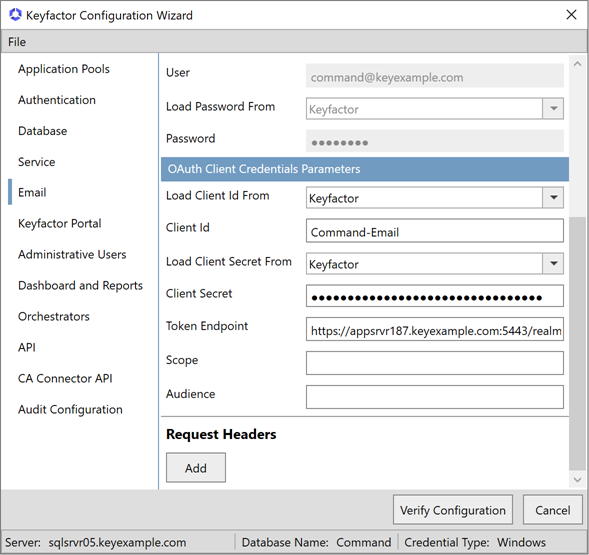589x555 pixels.
Task: Click the disabled User email field
Action: (x=435, y=76)
